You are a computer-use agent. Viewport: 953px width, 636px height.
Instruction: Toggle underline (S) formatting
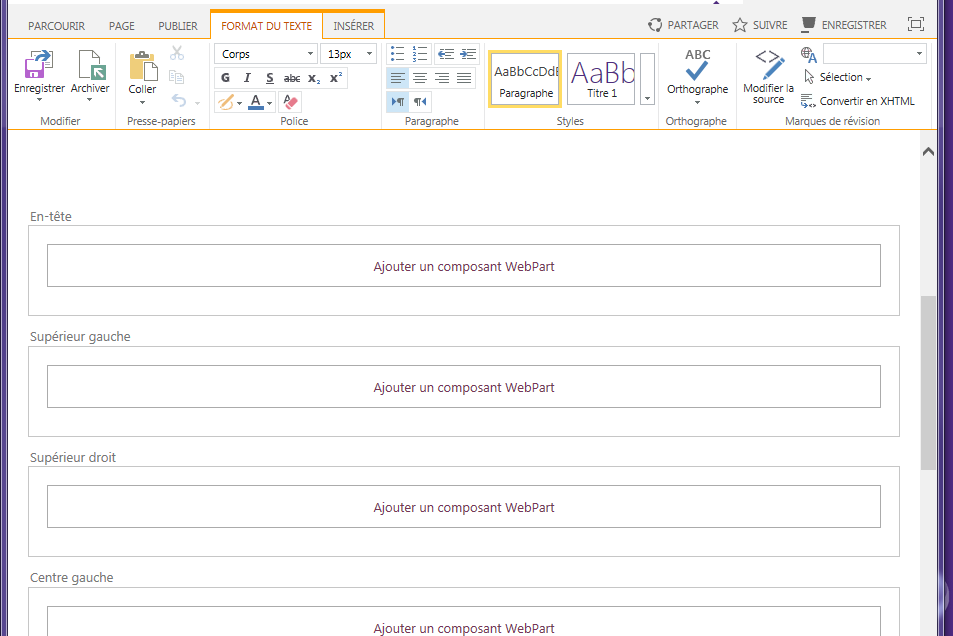click(x=270, y=78)
